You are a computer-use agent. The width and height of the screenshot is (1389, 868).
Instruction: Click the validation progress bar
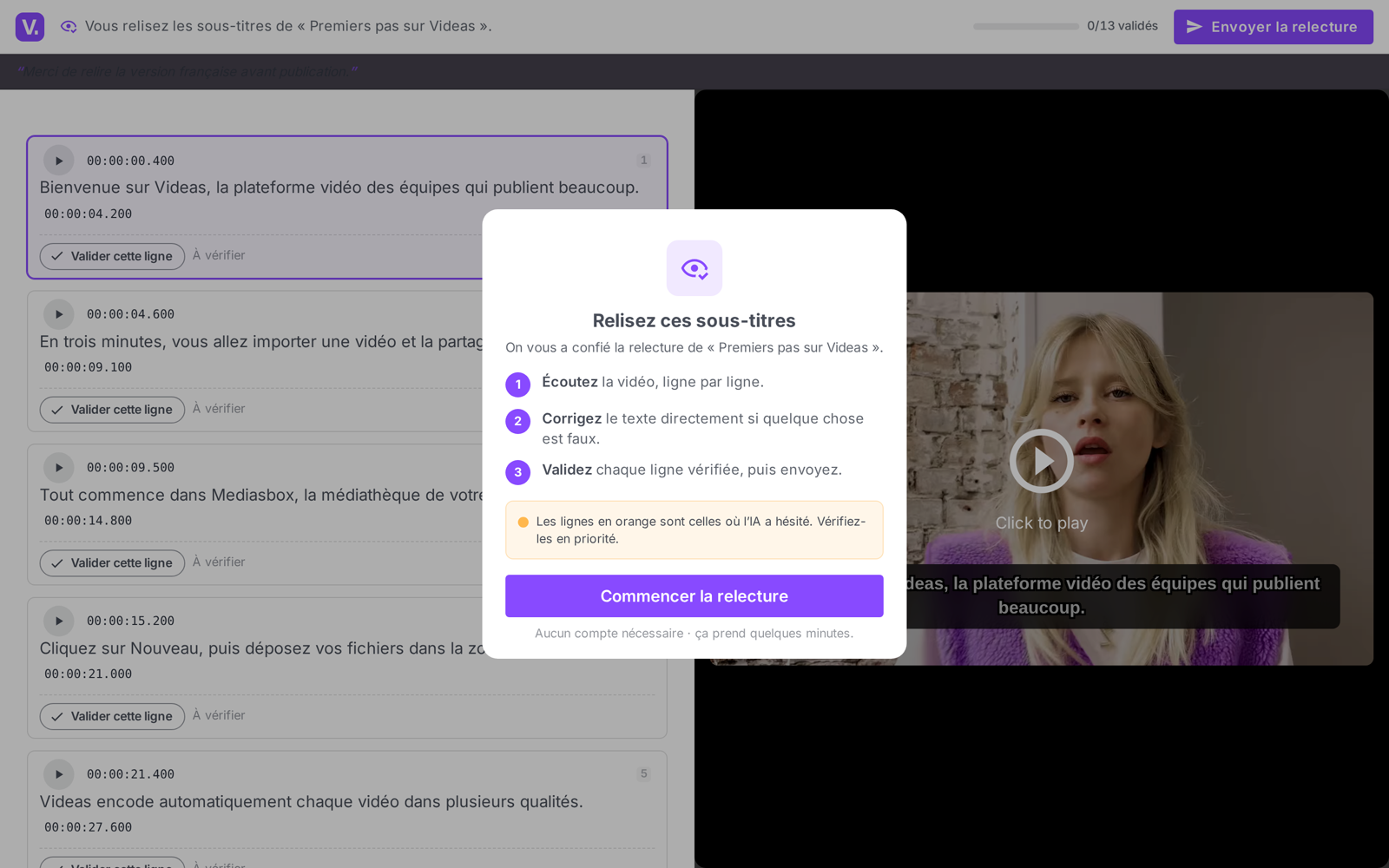pos(1026,26)
